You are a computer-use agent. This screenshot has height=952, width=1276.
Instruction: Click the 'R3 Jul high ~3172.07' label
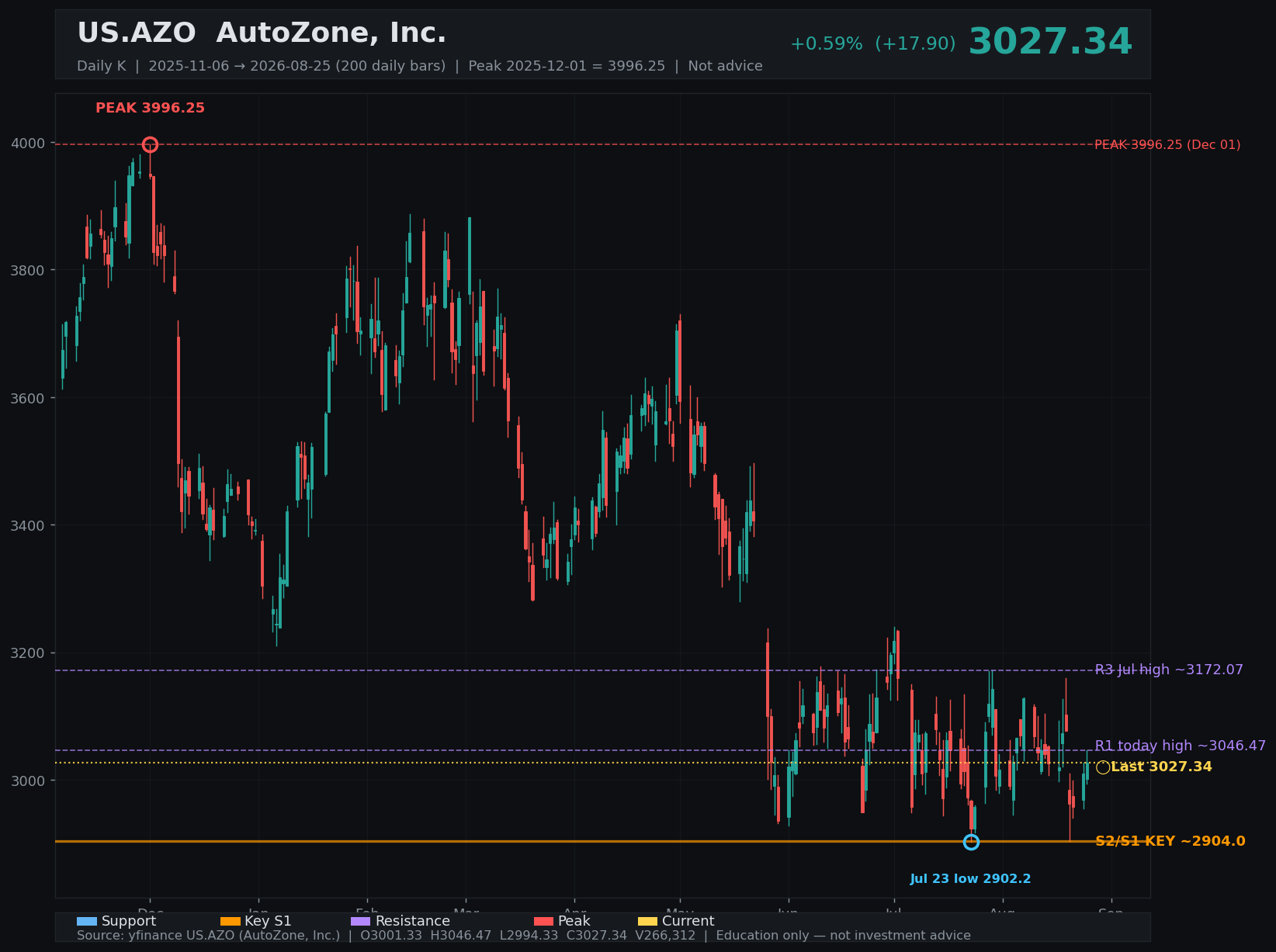point(1169,670)
